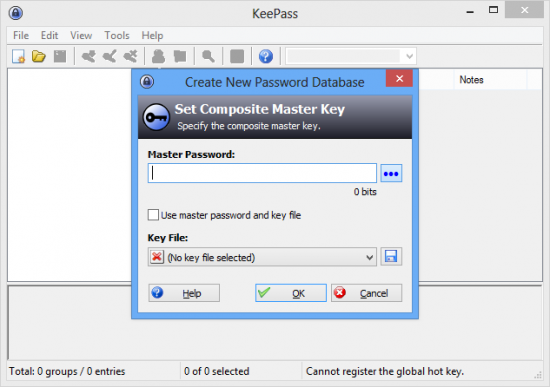The width and height of the screenshot is (550, 387).
Task: Open a database with the folder icon
Action: click(x=39, y=56)
